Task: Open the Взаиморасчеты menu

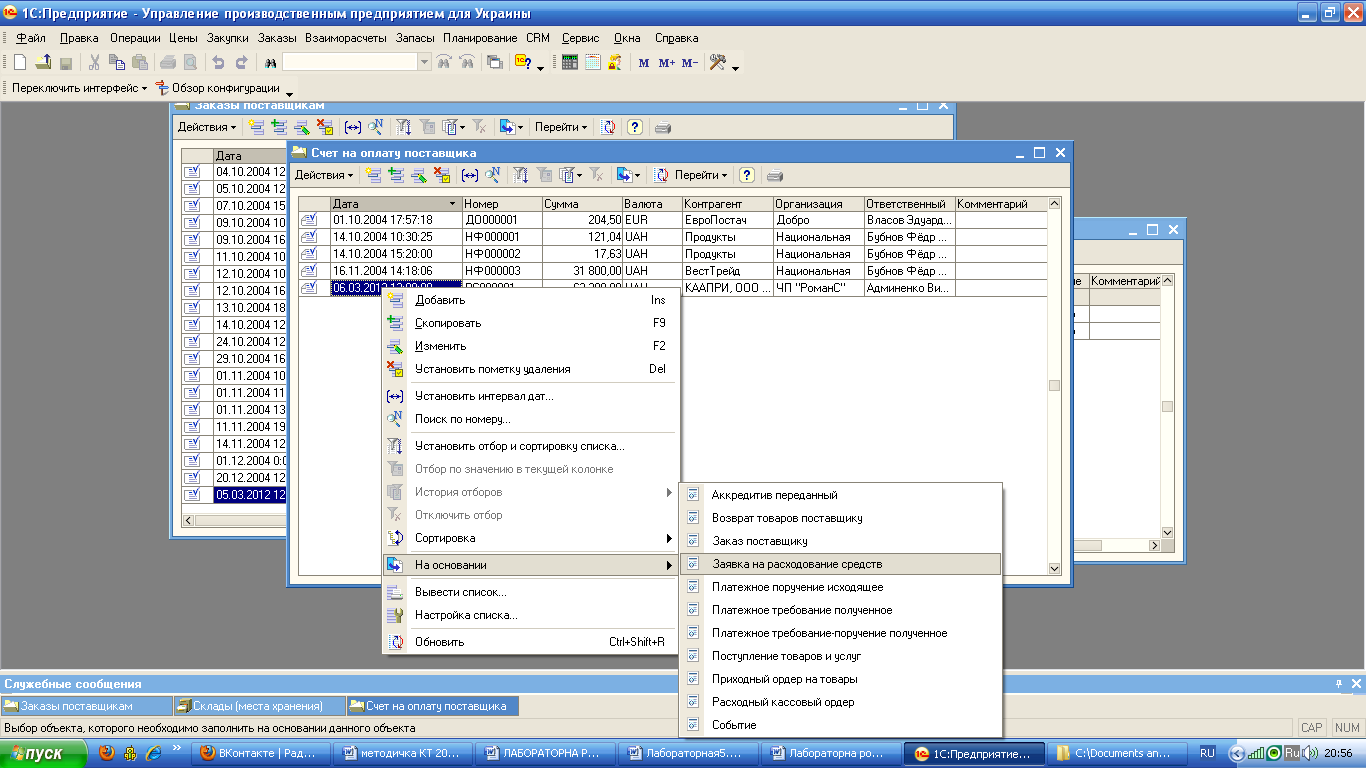Action: point(346,38)
